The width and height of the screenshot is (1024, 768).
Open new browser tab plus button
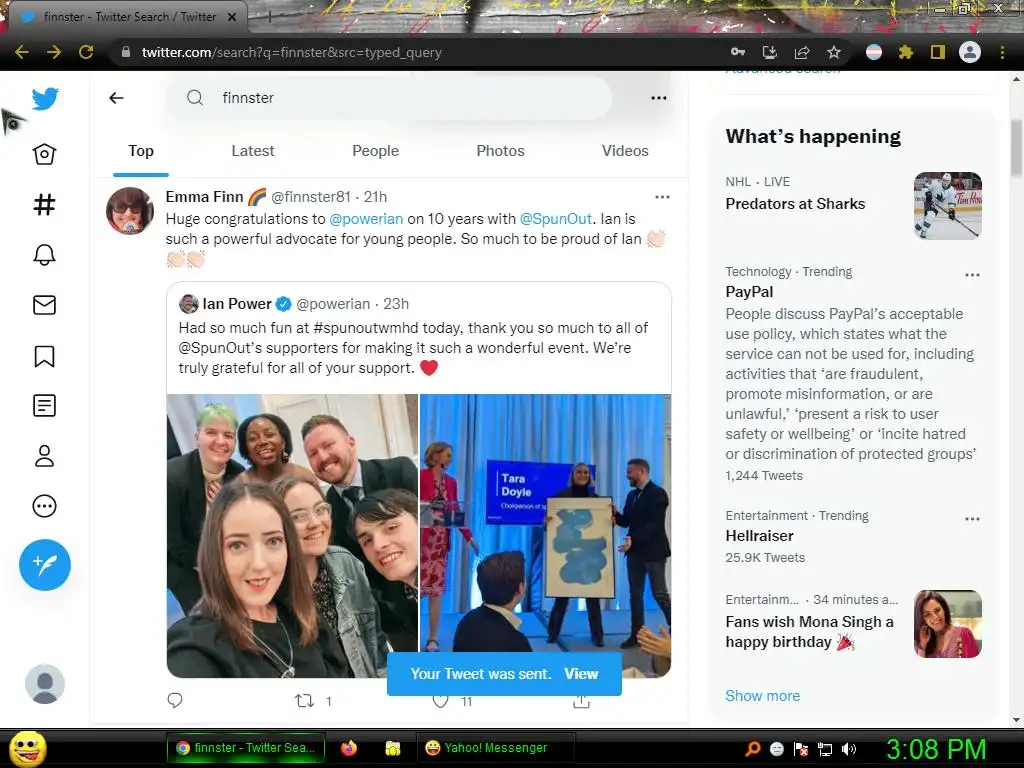click(x=269, y=18)
